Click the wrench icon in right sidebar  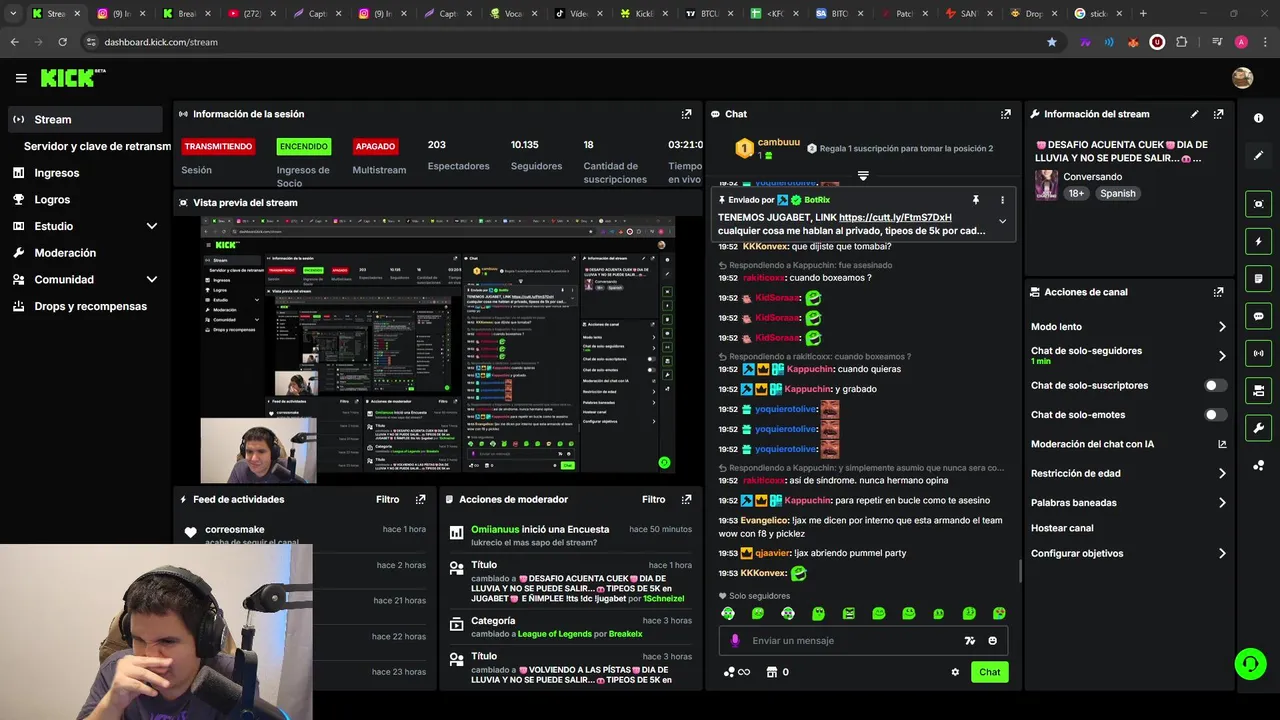(1258, 428)
